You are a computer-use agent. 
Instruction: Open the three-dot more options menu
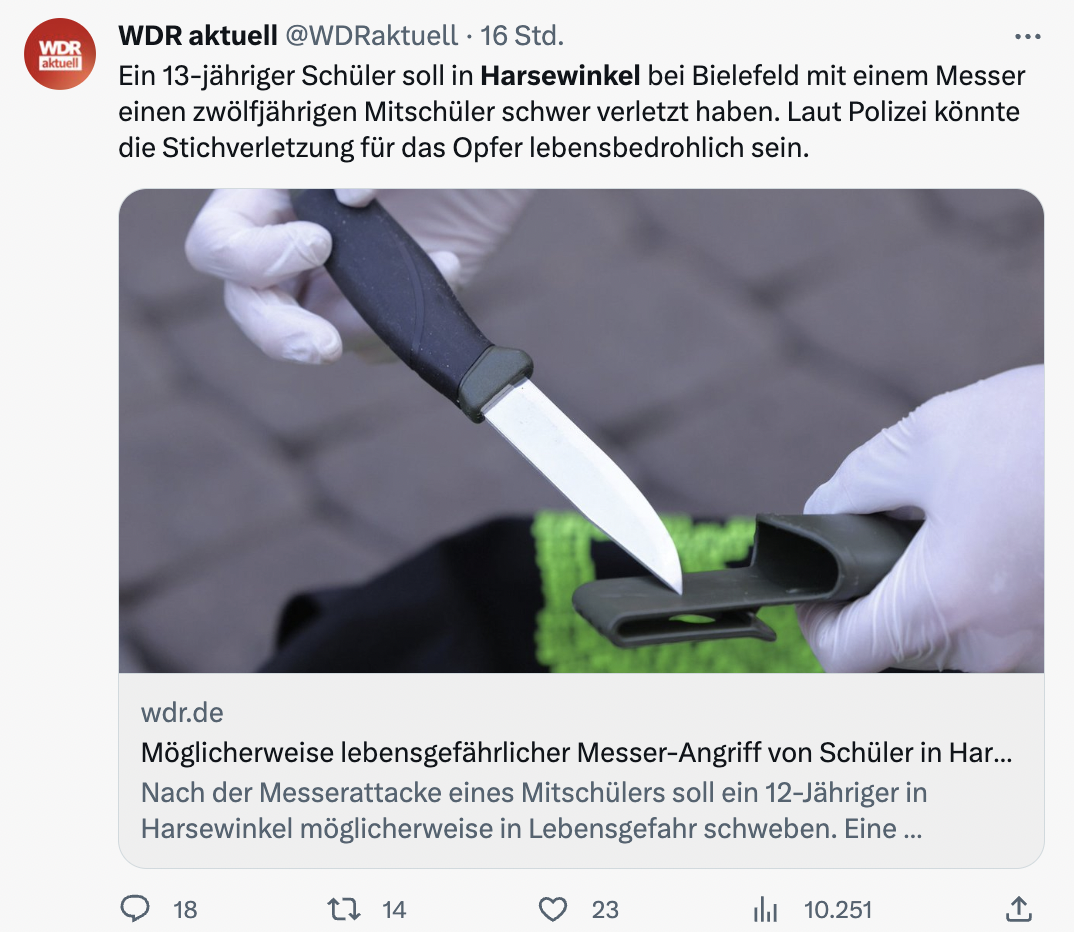click(x=1027, y=36)
